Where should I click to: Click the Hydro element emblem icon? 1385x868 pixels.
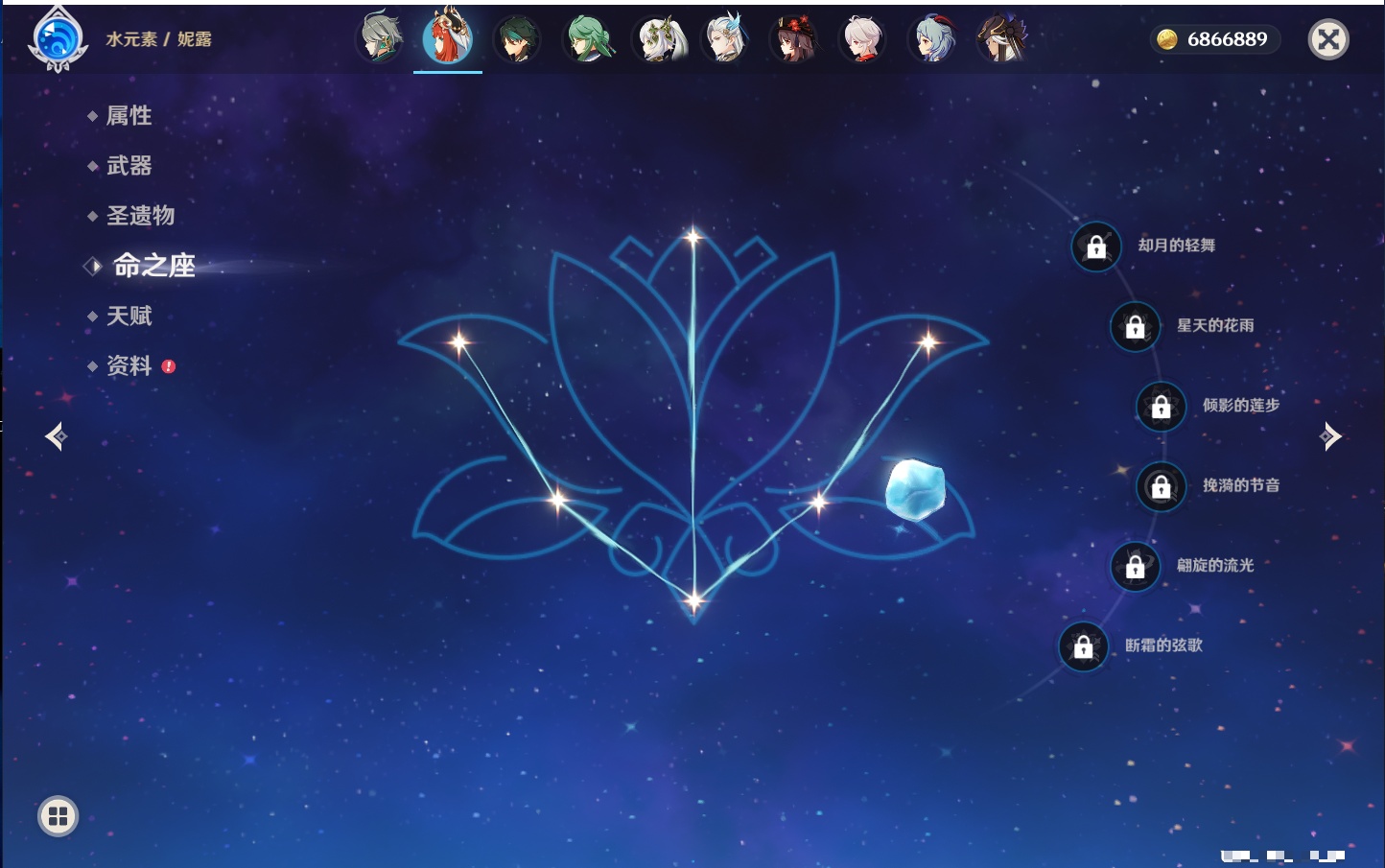tap(59, 39)
